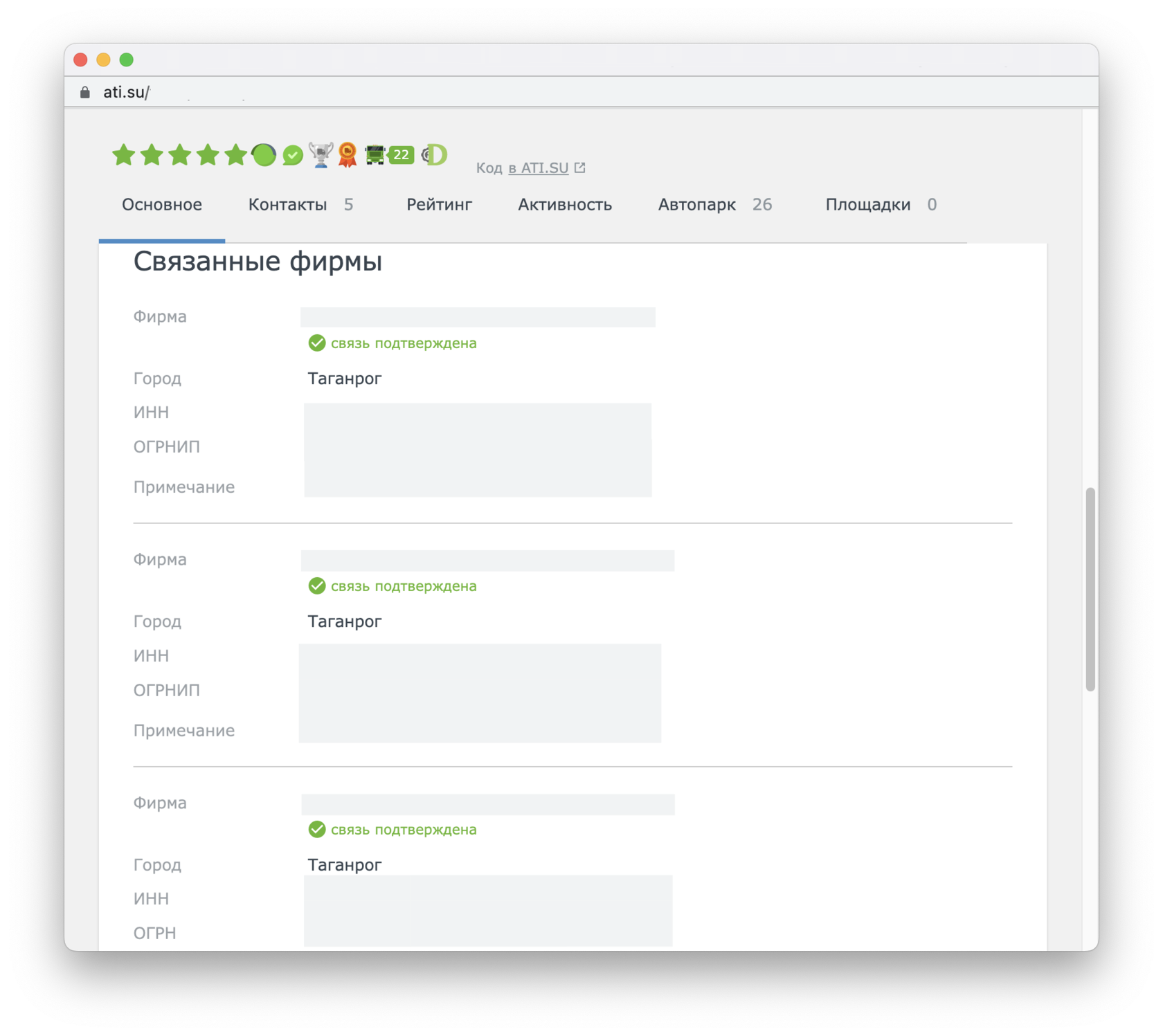Viewport: 1163px width, 1036px height.
Task: Click the green D rating badge
Action: pos(435,155)
